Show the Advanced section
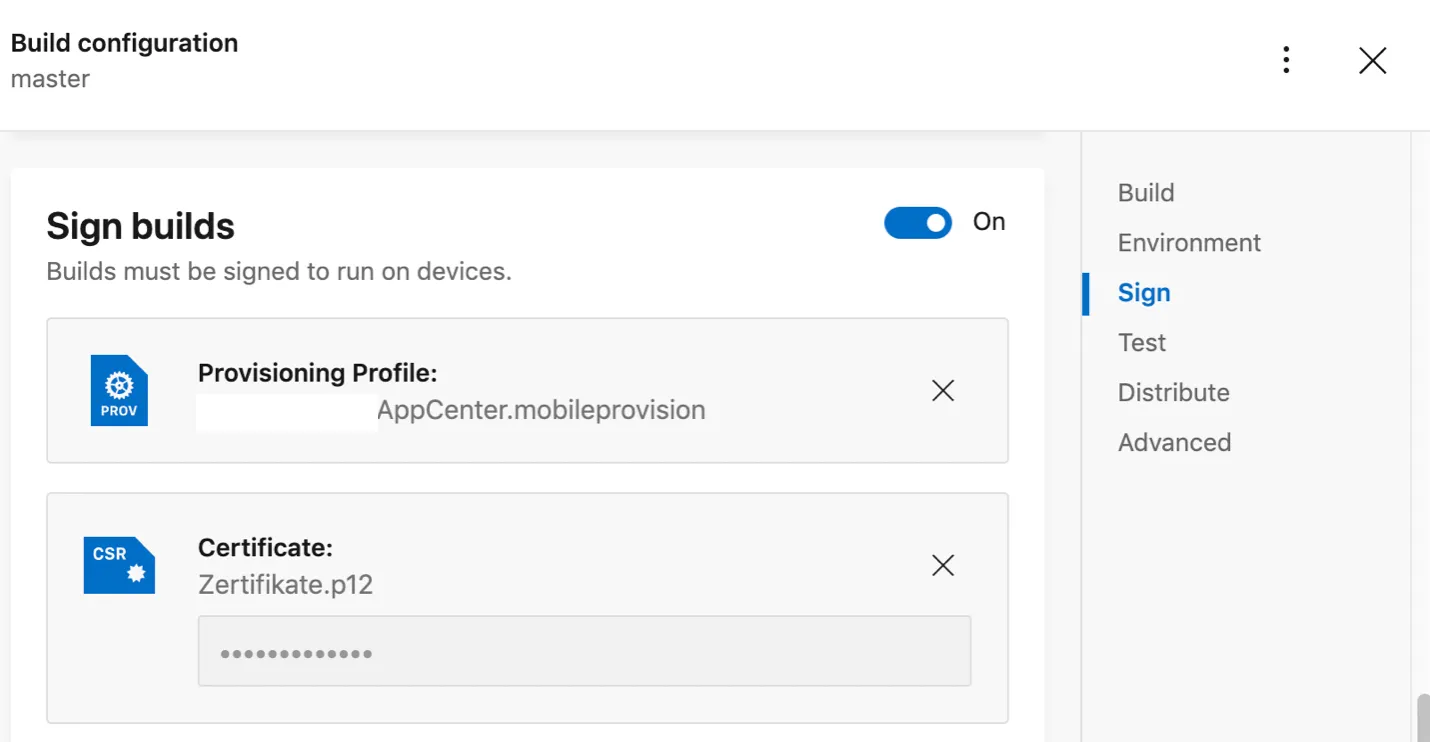Screen dimensions: 1430x742 click(x=1174, y=443)
